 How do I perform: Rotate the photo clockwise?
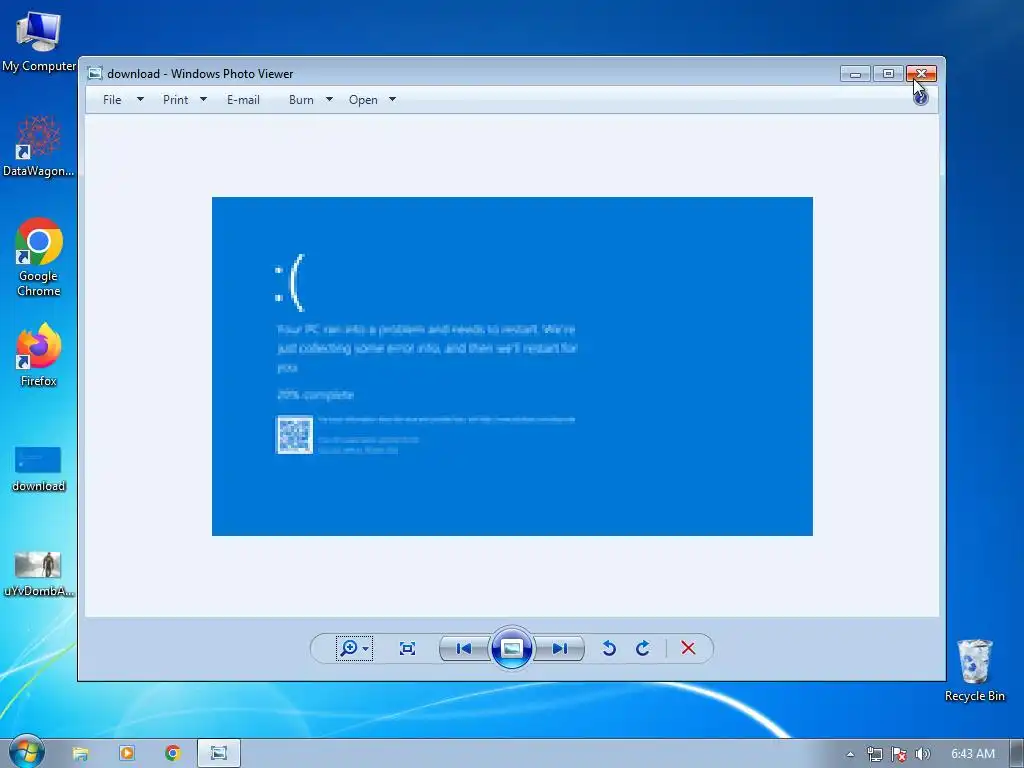[x=643, y=648]
